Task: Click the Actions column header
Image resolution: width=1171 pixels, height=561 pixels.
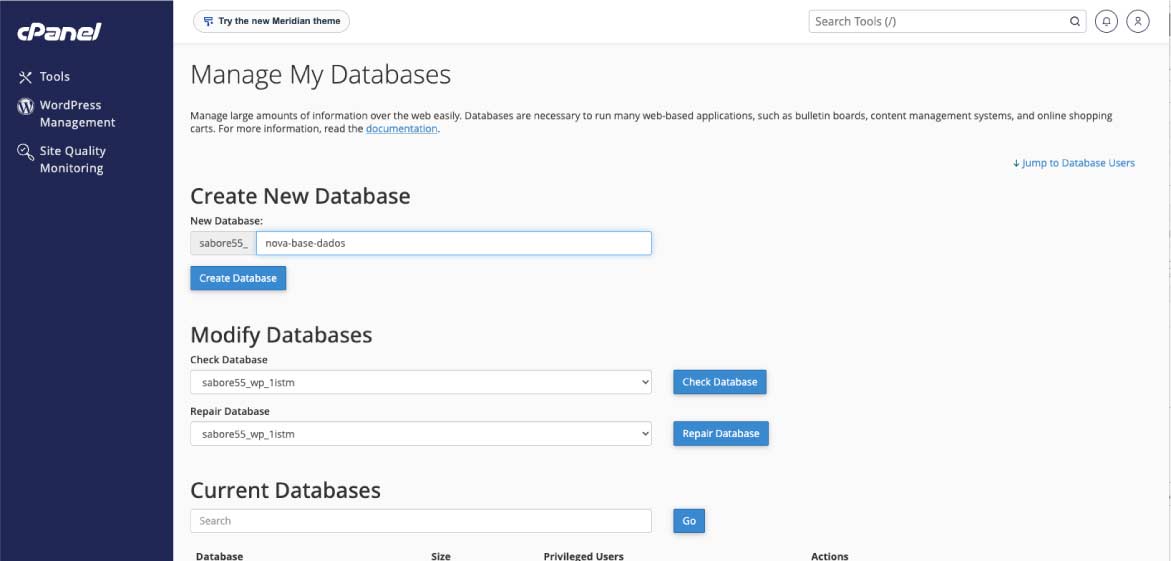Action: [x=830, y=556]
